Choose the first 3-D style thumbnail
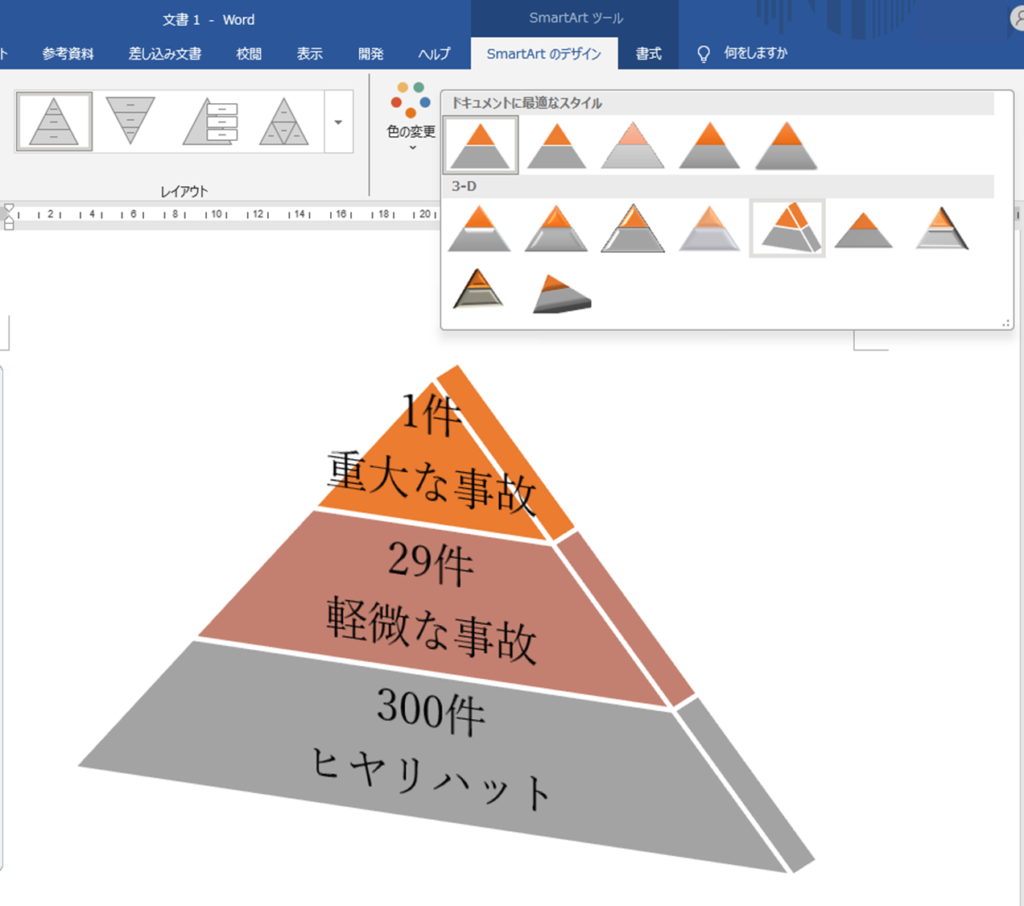This screenshot has height=906, width=1024. pos(480,228)
